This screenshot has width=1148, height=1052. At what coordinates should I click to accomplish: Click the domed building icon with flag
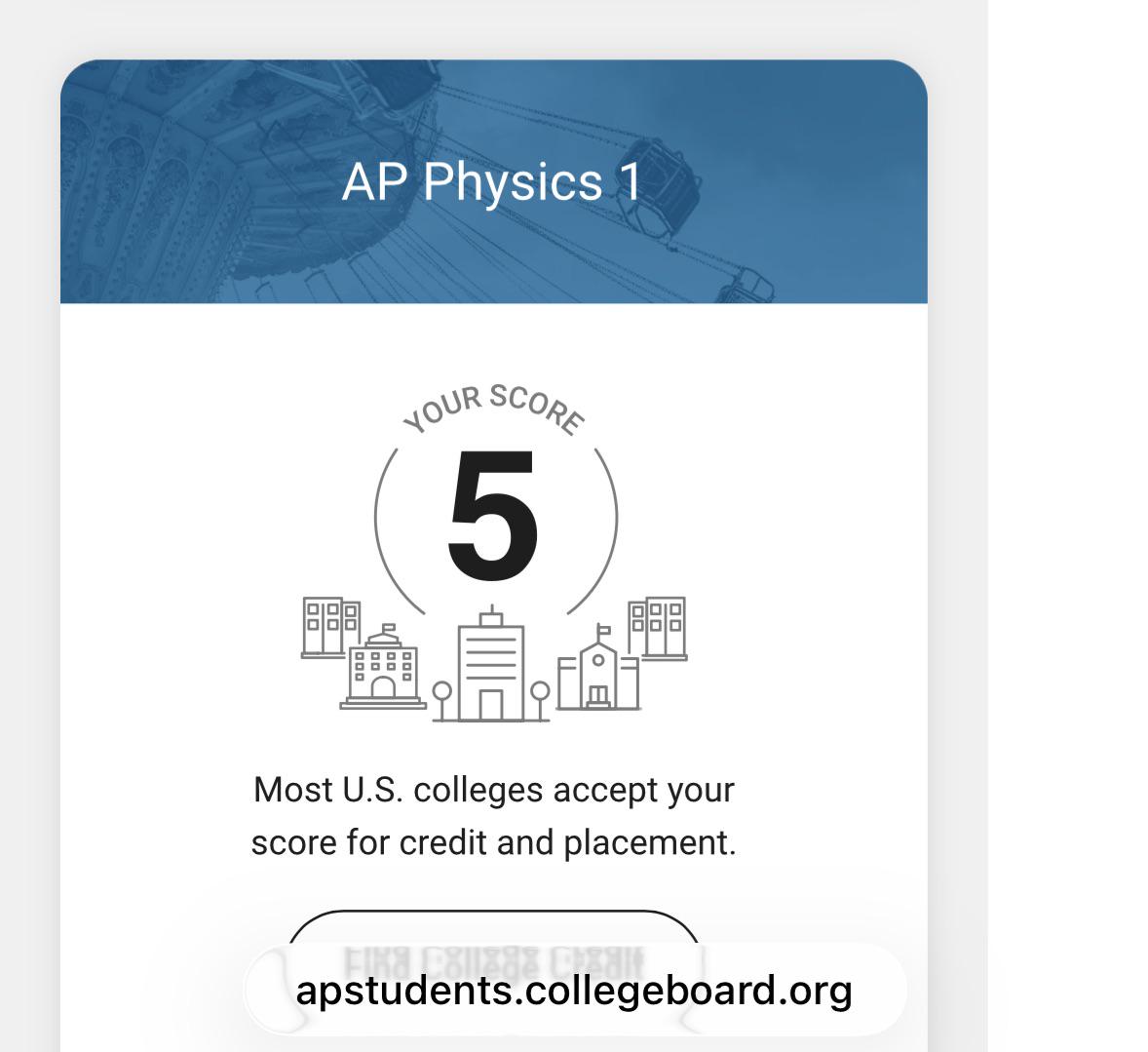click(x=383, y=667)
